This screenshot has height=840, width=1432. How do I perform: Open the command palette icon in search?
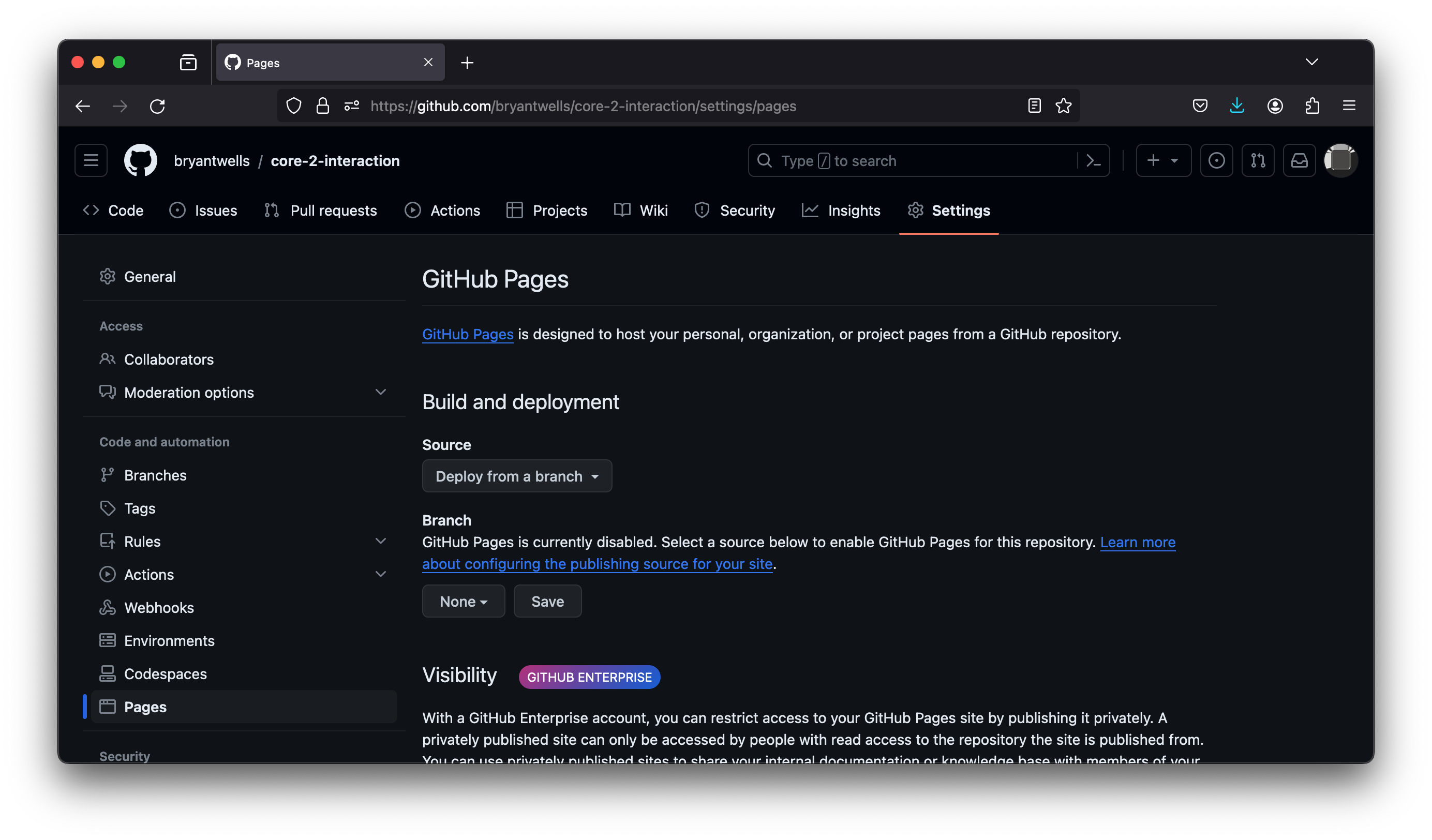coord(1093,161)
